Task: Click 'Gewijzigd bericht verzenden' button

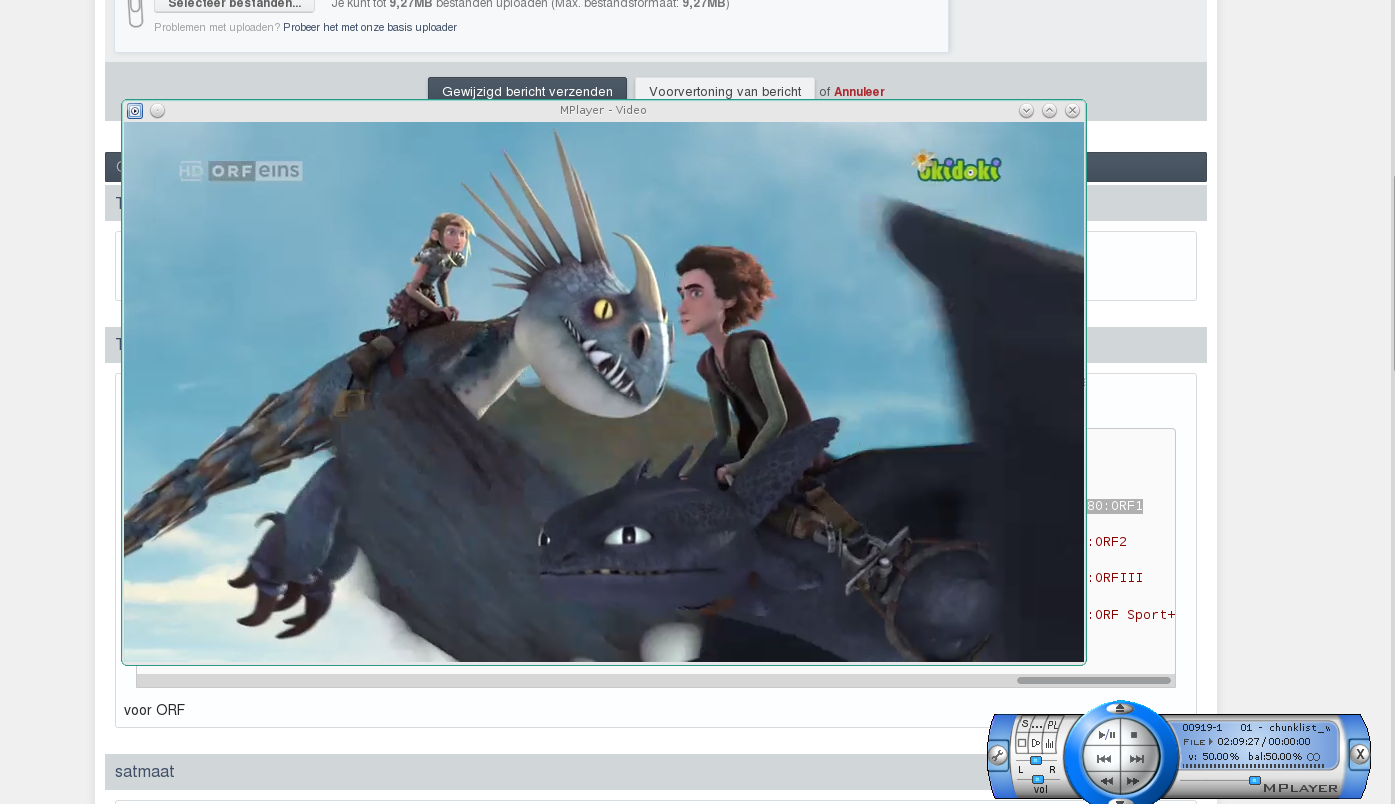Action: (x=527, y=91)
